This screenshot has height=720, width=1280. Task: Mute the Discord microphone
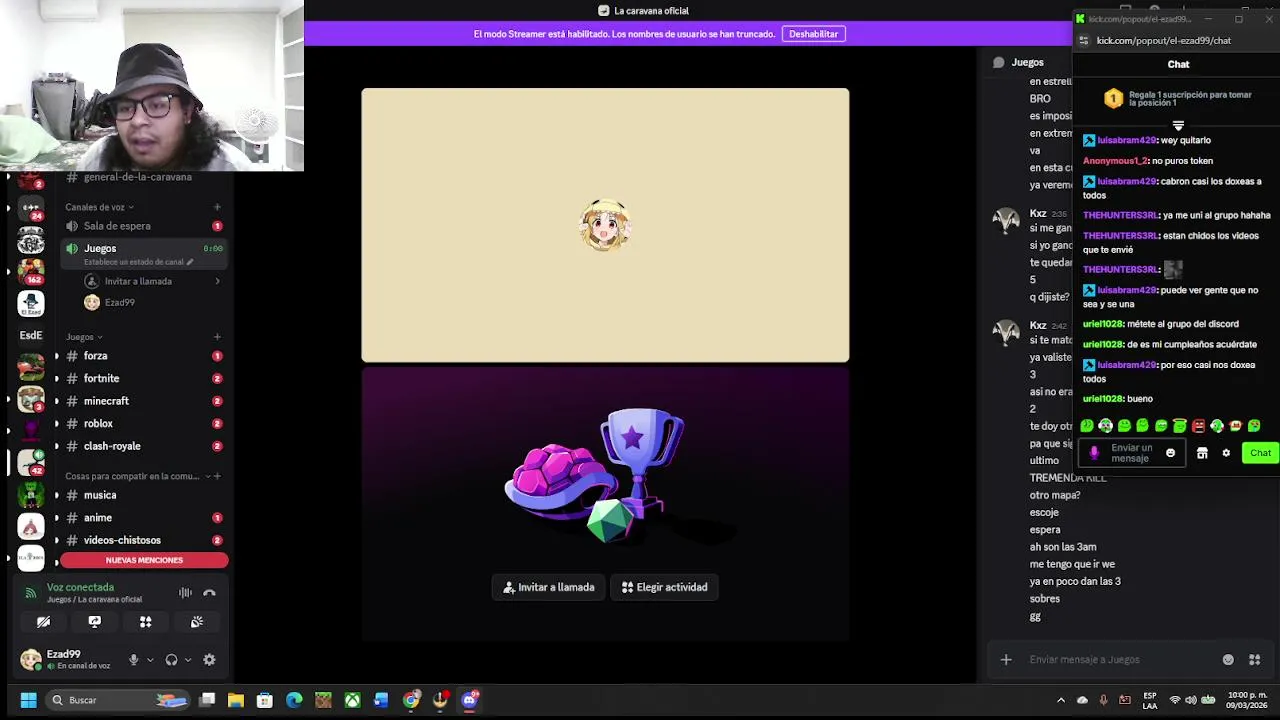point(133,660)
